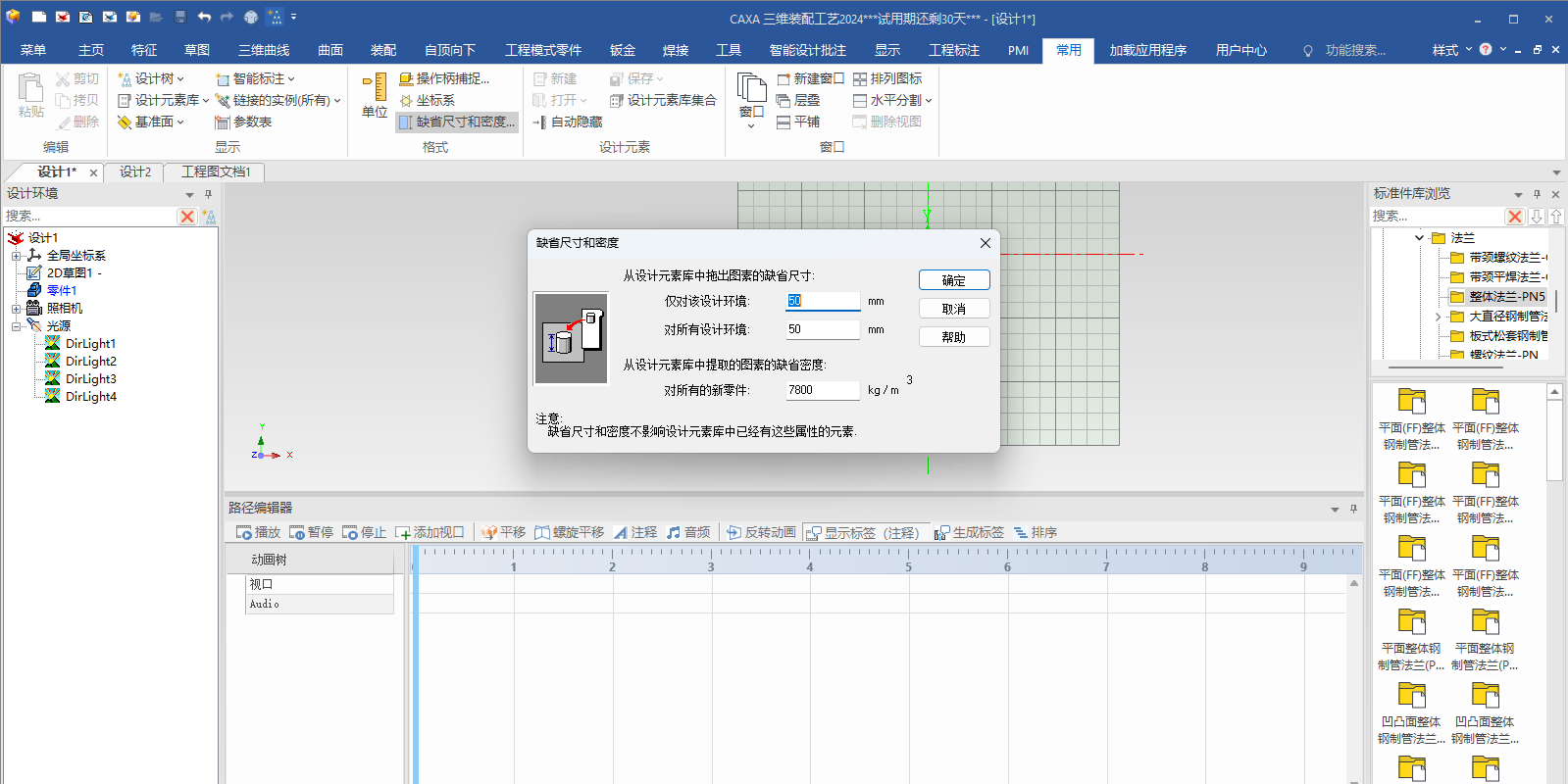This screenshot has width=1568, height=784.
Task: Open the Sheet Metal (钣金) ribbon tab
Action: [622, 50]
